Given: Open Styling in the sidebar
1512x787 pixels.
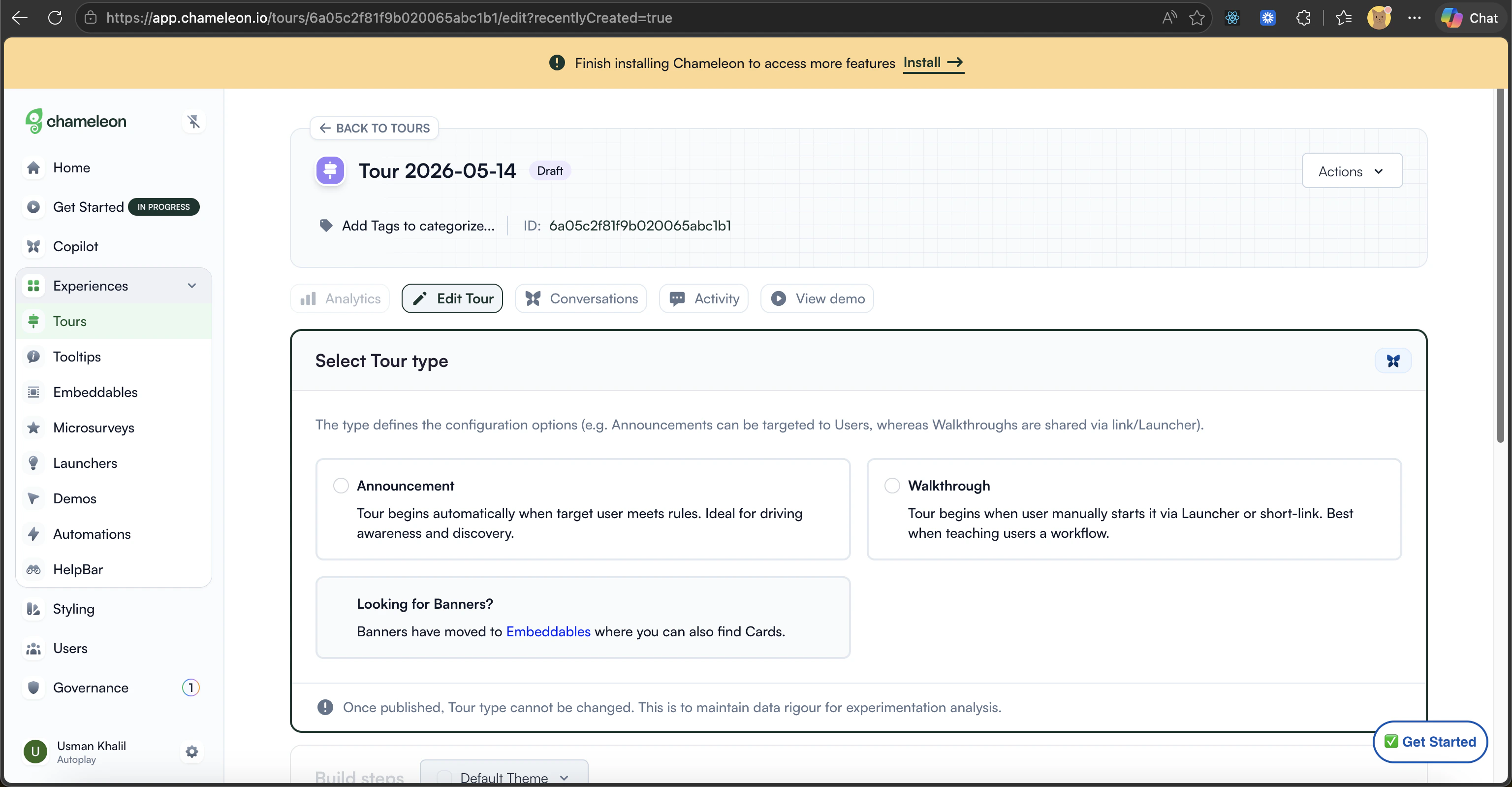Looking at the screenshot, I should [x=73, y=608].
